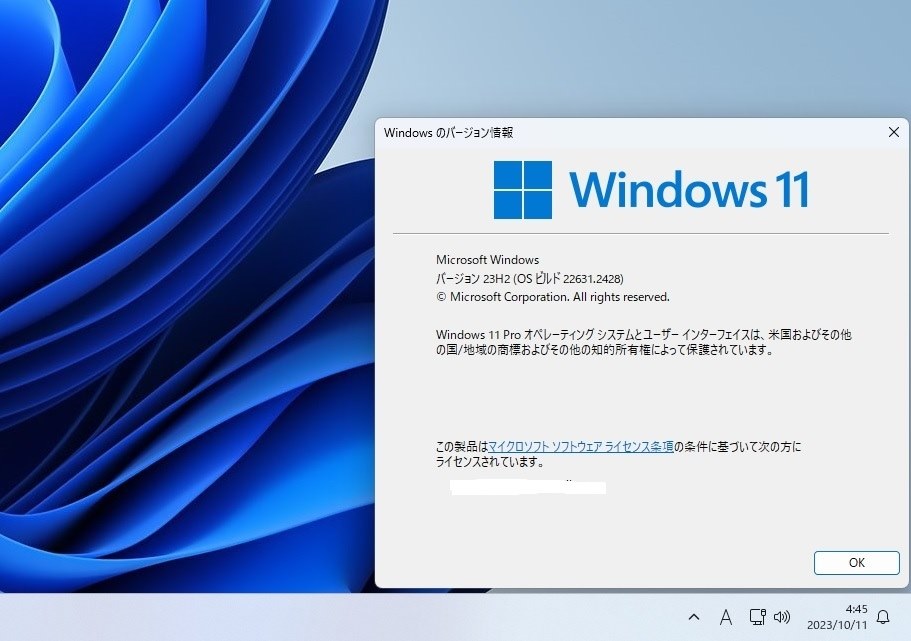Viewport: 911px width, 641px height.
Task: Select the IME input indicator "A" icon
Action: [x=726, y=617]
